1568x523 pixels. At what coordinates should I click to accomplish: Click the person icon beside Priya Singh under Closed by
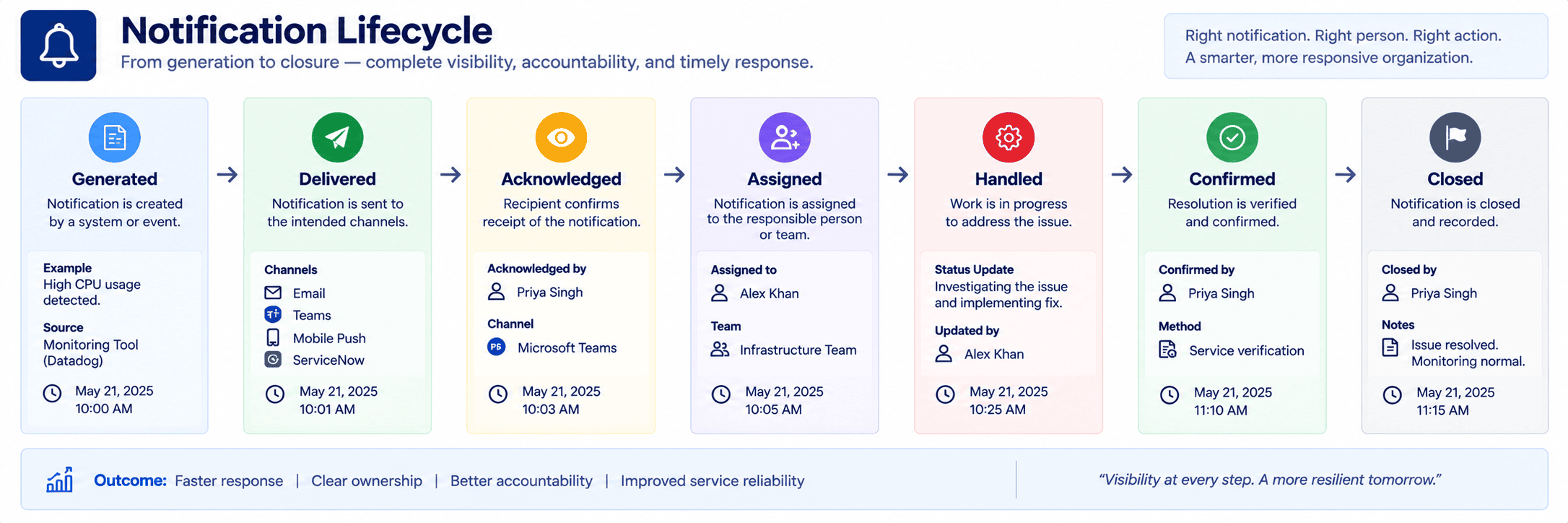coord(1390,293)
